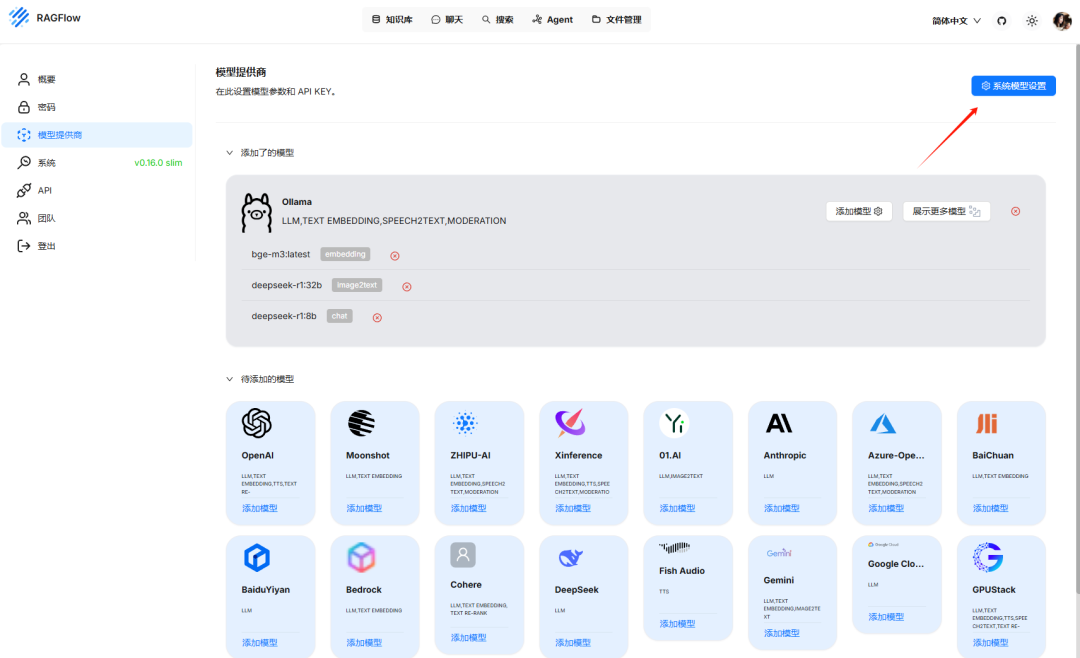Open the user avatar in header
The height and width of the screenshot is (658, 1080).
click(1062, 21)
